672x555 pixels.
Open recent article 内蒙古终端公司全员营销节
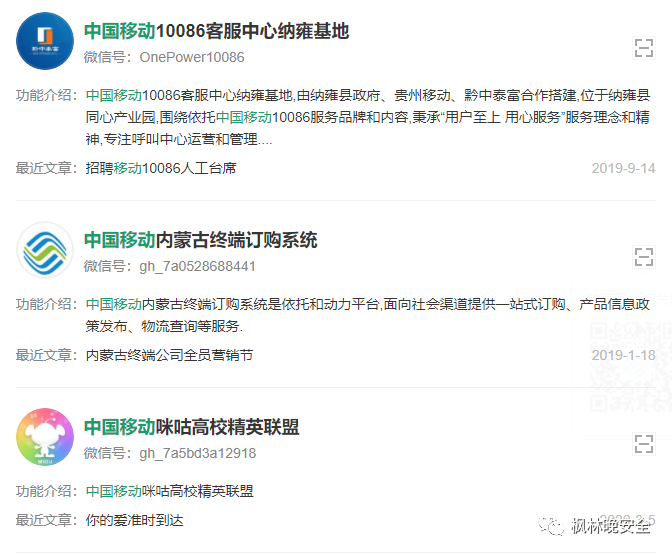(169, 355)
